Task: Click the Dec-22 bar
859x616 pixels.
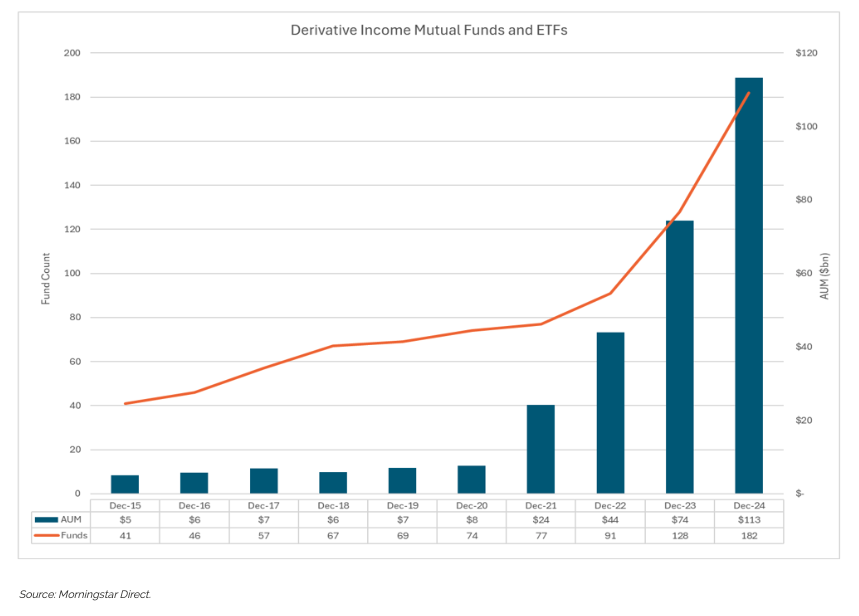Action: click(x=610, y=410)
